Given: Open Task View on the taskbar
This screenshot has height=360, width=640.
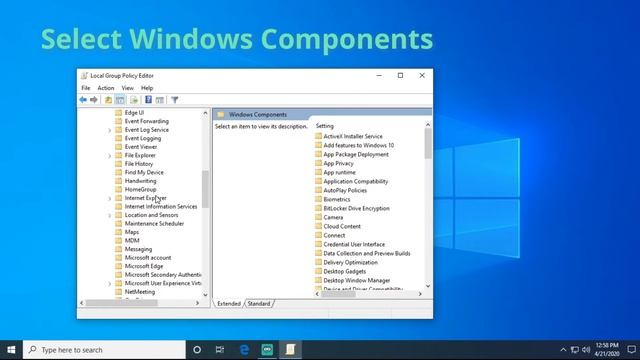Looking at the screenshot, I should coord(220,350).
